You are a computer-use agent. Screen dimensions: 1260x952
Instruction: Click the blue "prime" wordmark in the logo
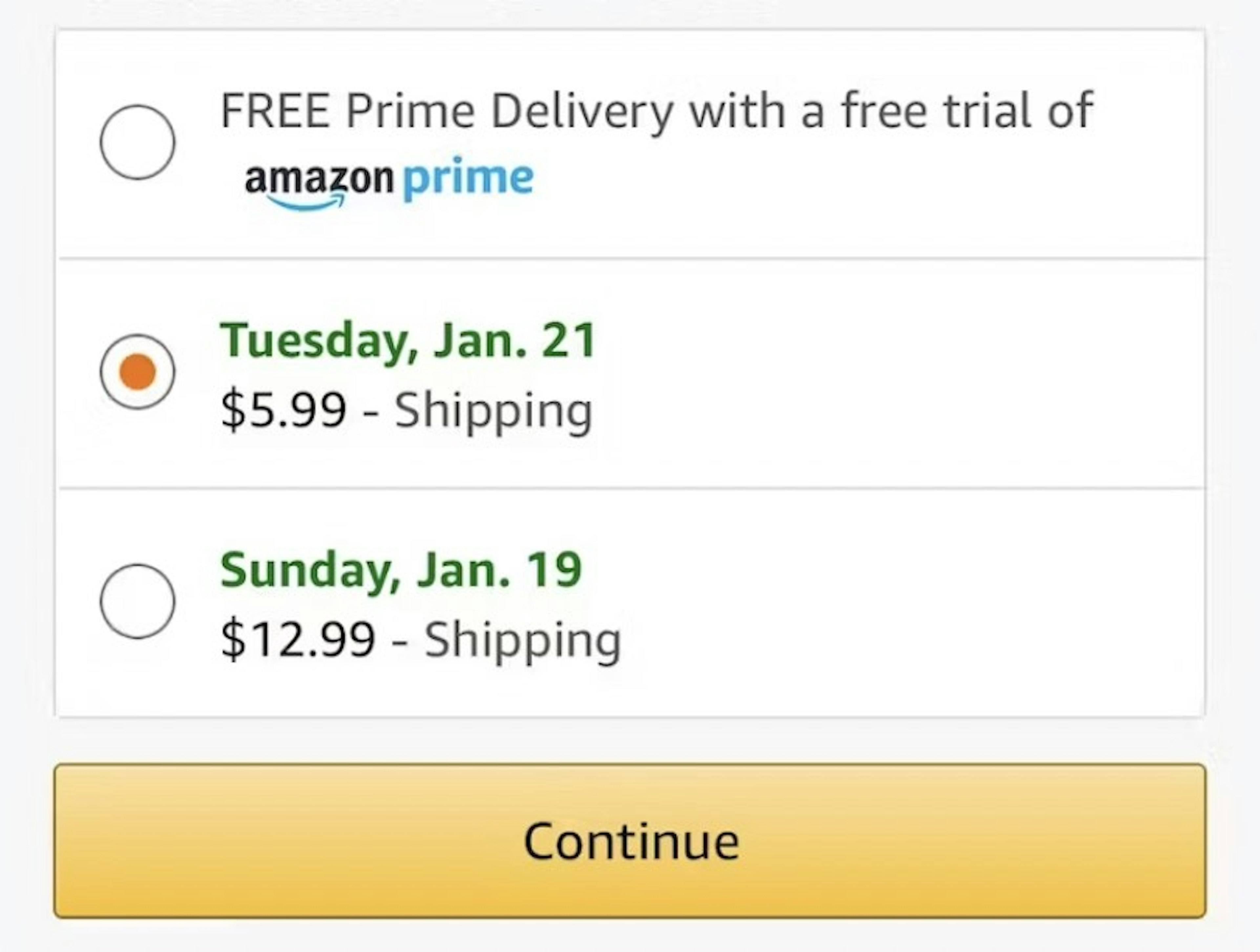[468, 178]
